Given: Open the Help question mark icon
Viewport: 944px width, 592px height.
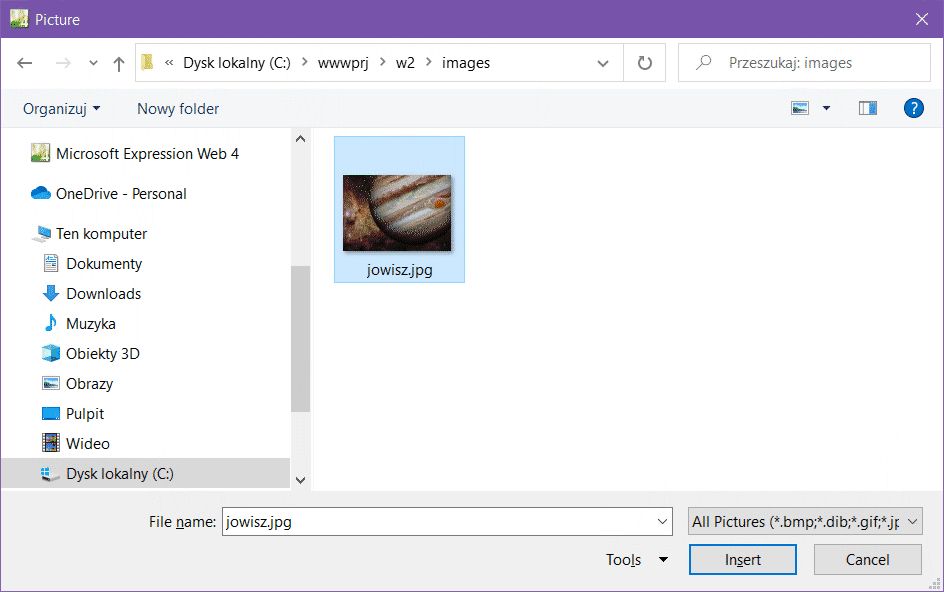Looking at the screenshot, I should 913,108.
